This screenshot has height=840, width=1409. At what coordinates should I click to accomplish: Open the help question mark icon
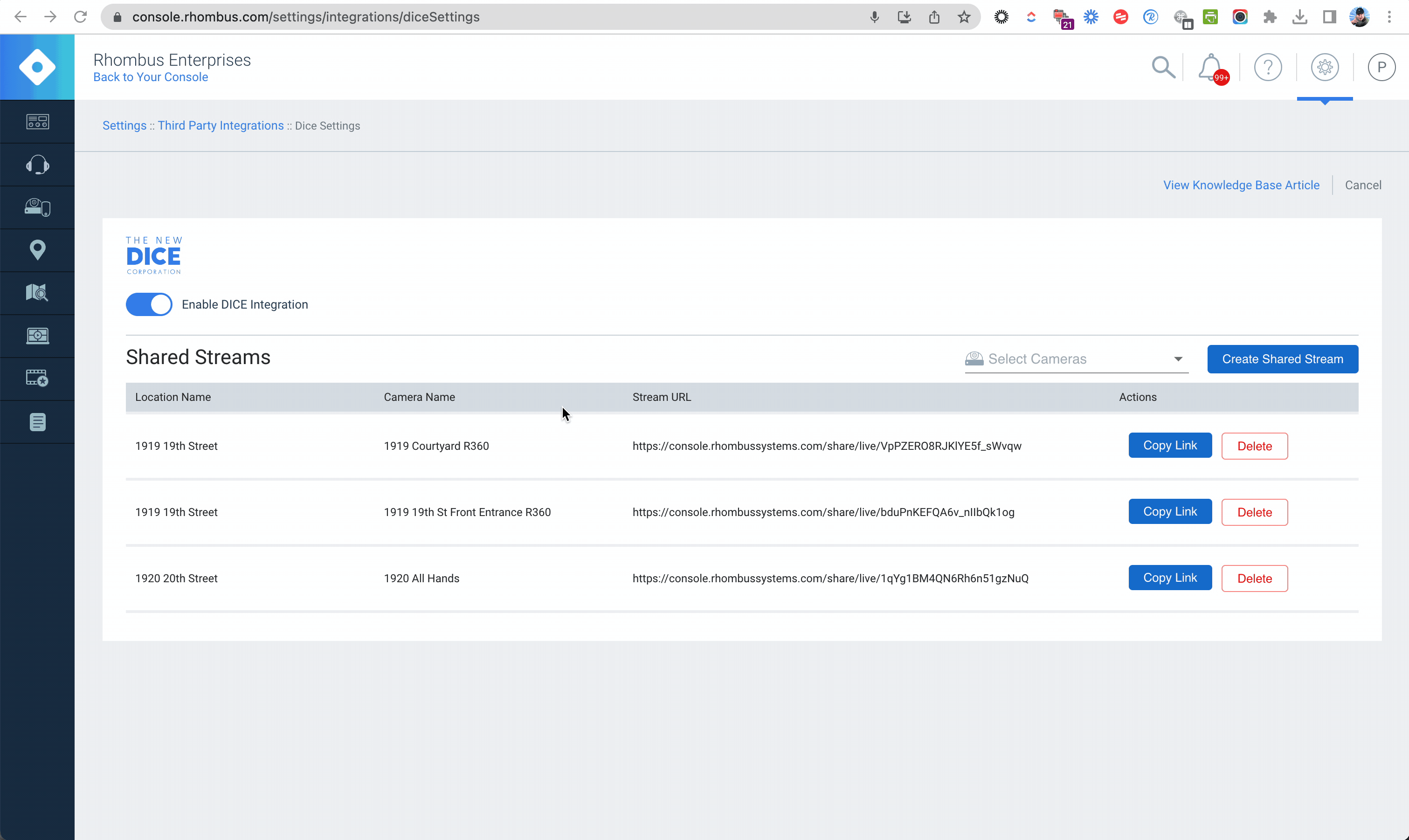click(1268, 67)
